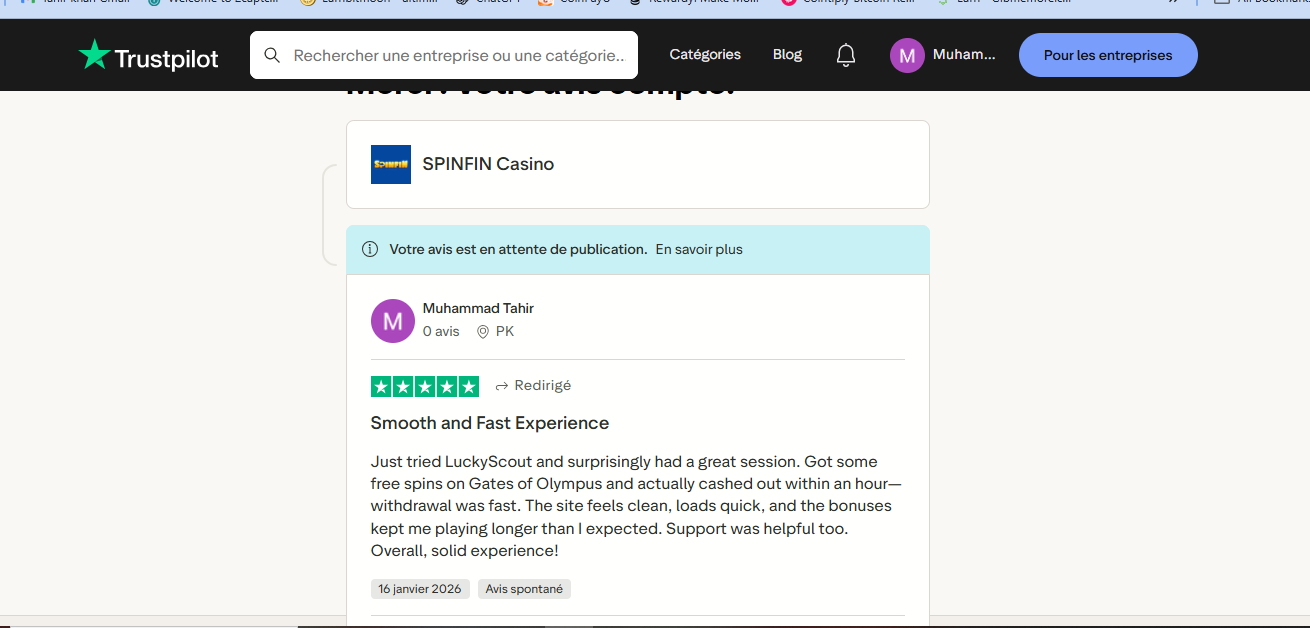Screen dimensions: 1310x628
Task: Open the notifications bell
Action: [846, 55]
